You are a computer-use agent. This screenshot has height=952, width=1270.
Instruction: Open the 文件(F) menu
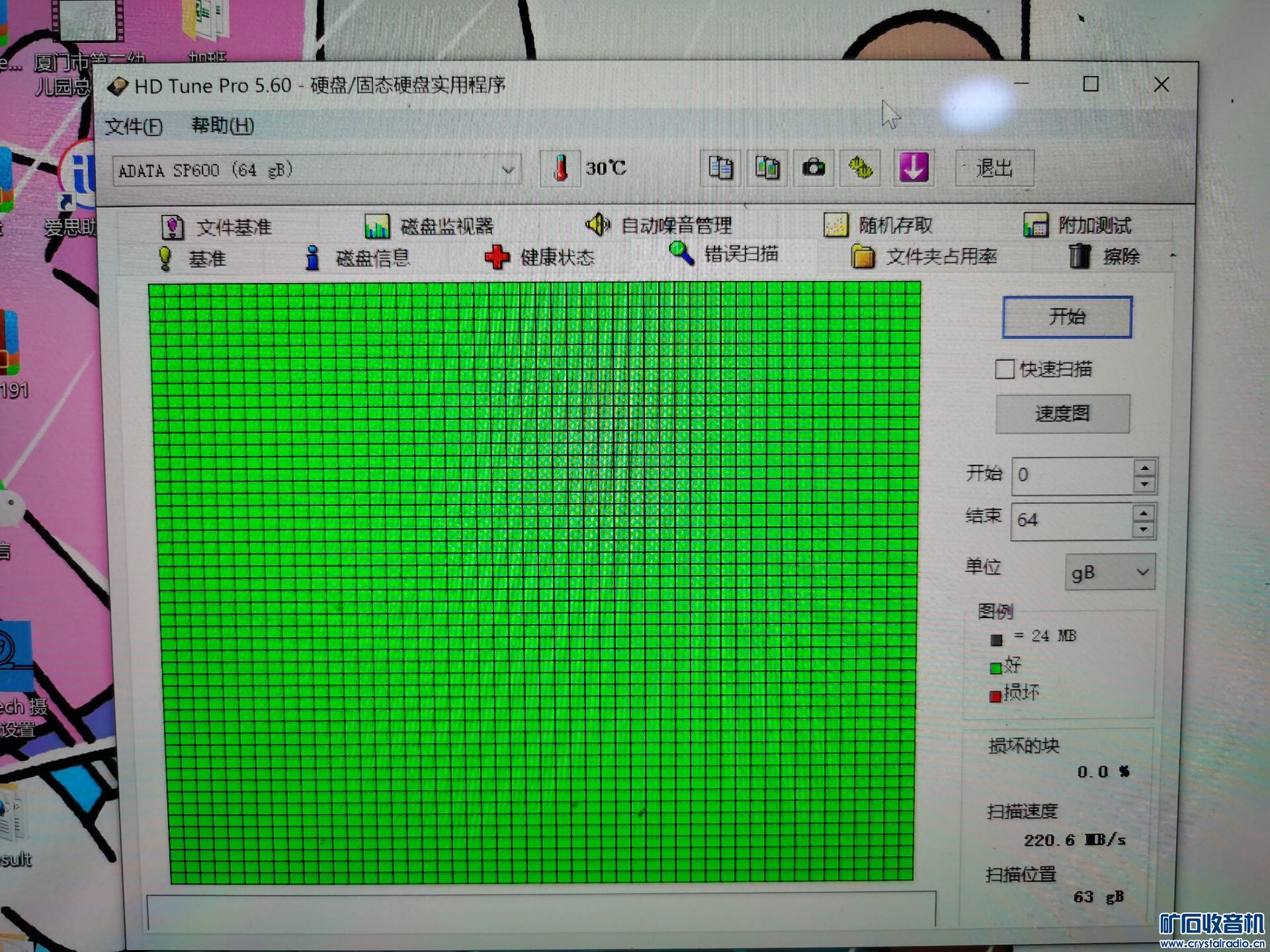pos(134,126)
